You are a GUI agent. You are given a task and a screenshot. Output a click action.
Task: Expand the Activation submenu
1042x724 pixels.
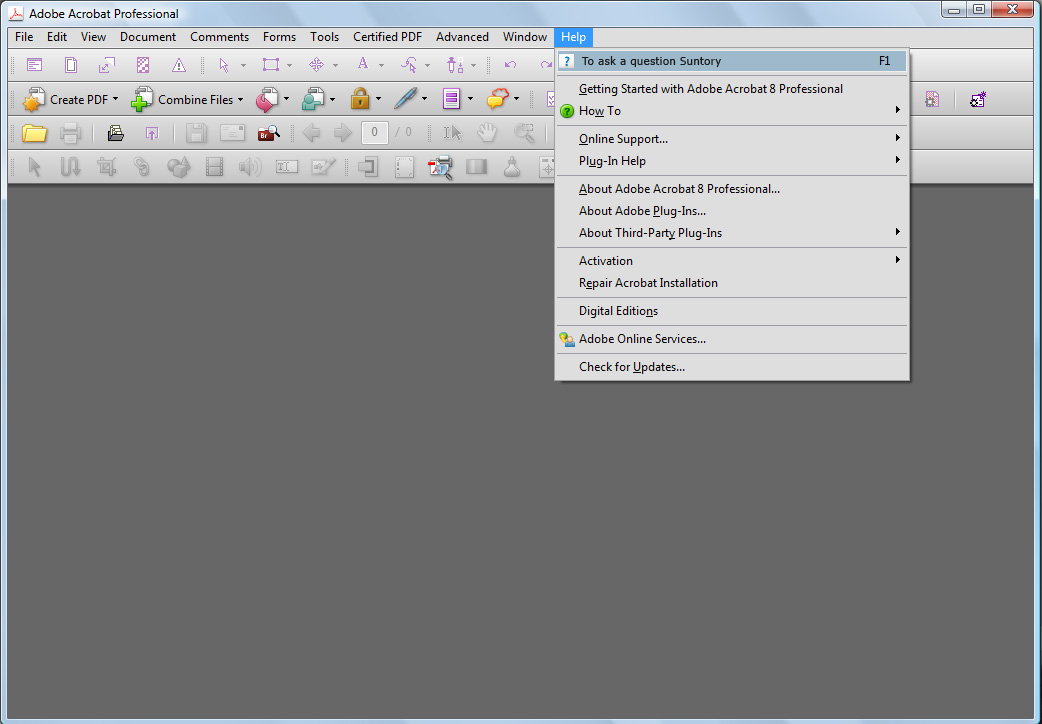tap(732, 261)
